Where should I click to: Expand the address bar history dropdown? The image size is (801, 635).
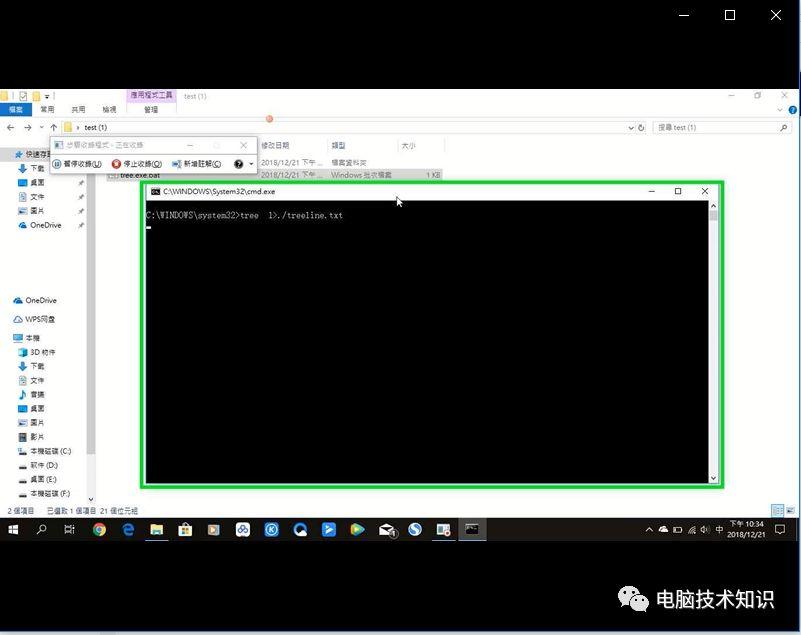[631, 128]
